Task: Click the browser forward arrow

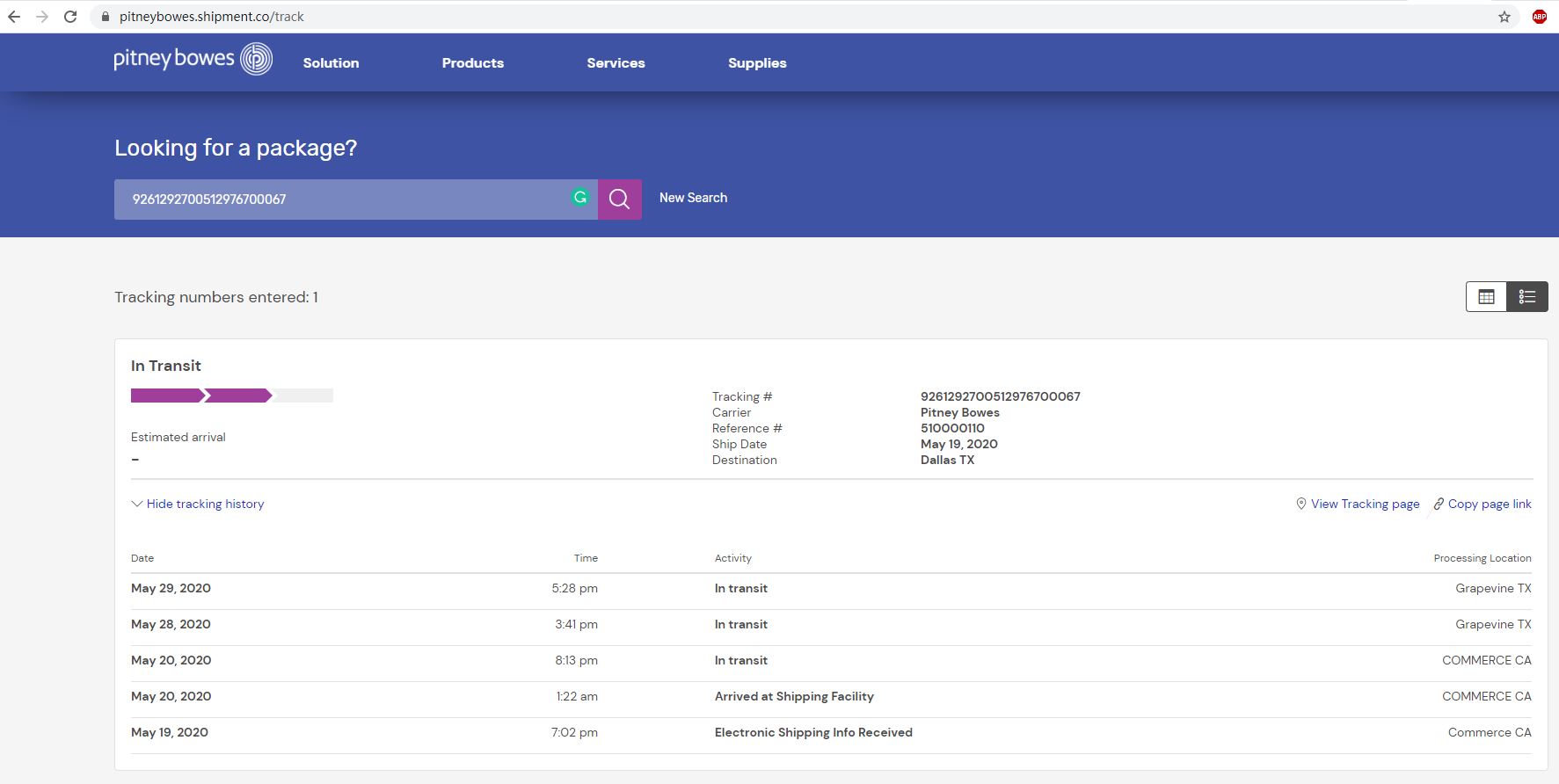Action: click(x=41, y=17)
